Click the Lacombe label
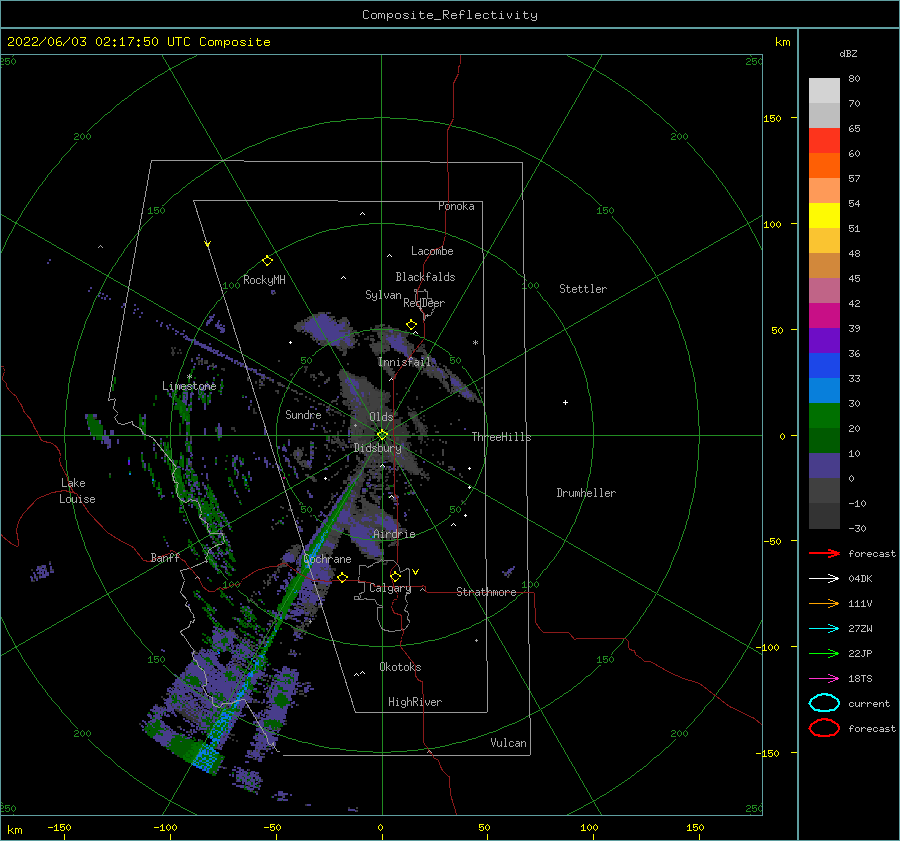This screenshot has height=841, width=900. 432,251
